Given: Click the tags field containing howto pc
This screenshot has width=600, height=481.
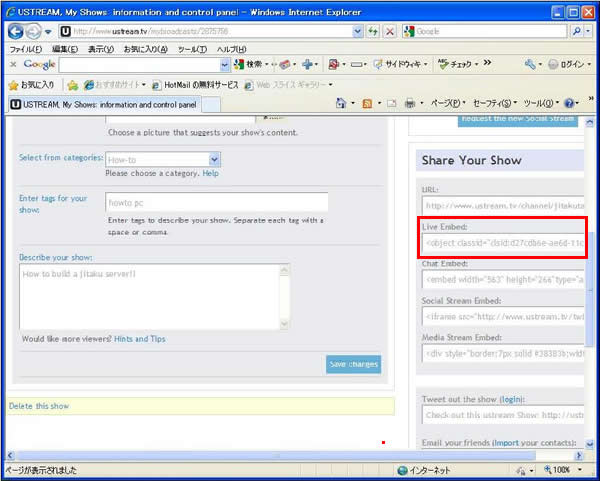Looking at the screenshot, I should pos(217,202).
